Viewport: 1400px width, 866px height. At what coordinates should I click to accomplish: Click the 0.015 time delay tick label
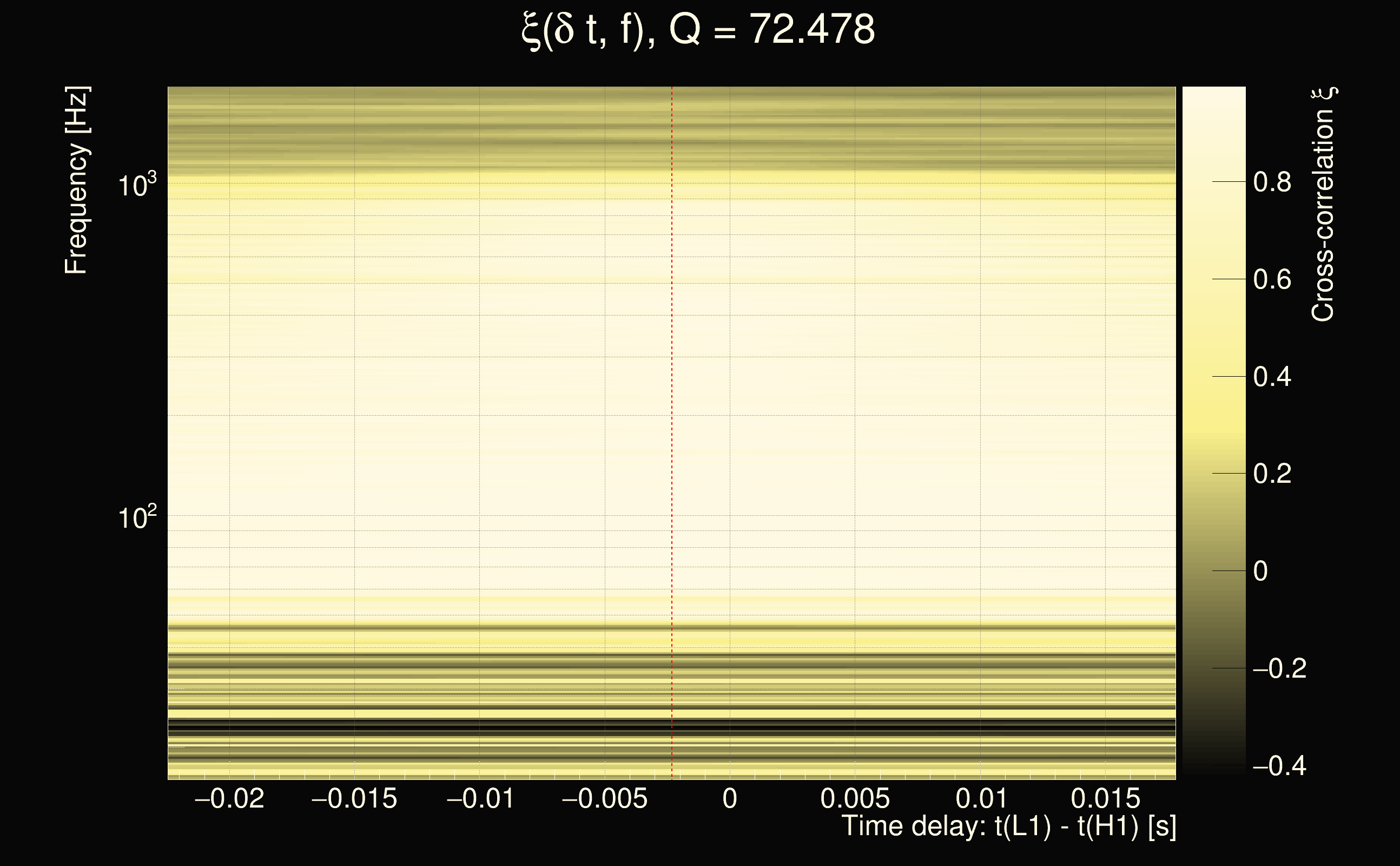coord(1105,798)
